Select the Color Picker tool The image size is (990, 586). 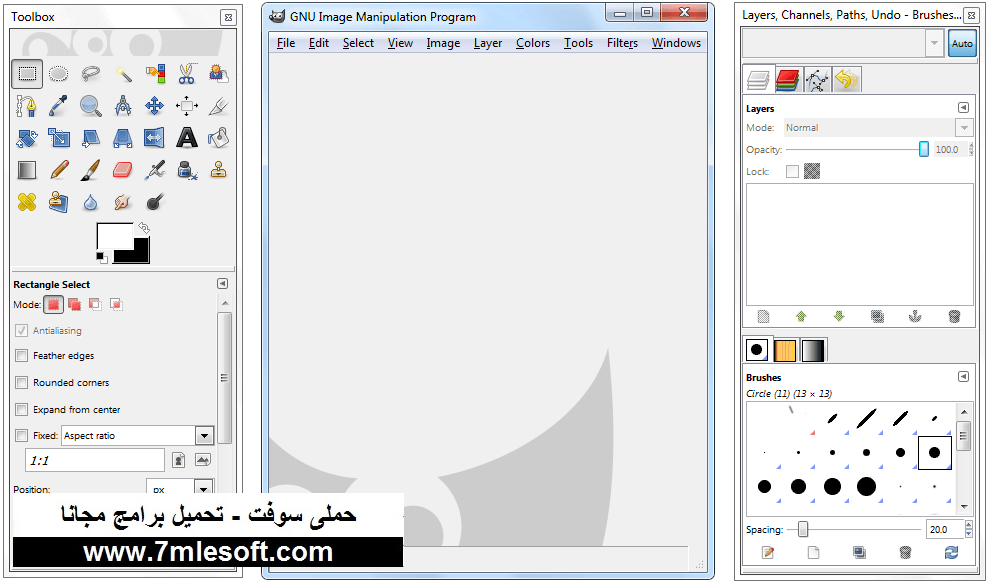tap(59, 106)
